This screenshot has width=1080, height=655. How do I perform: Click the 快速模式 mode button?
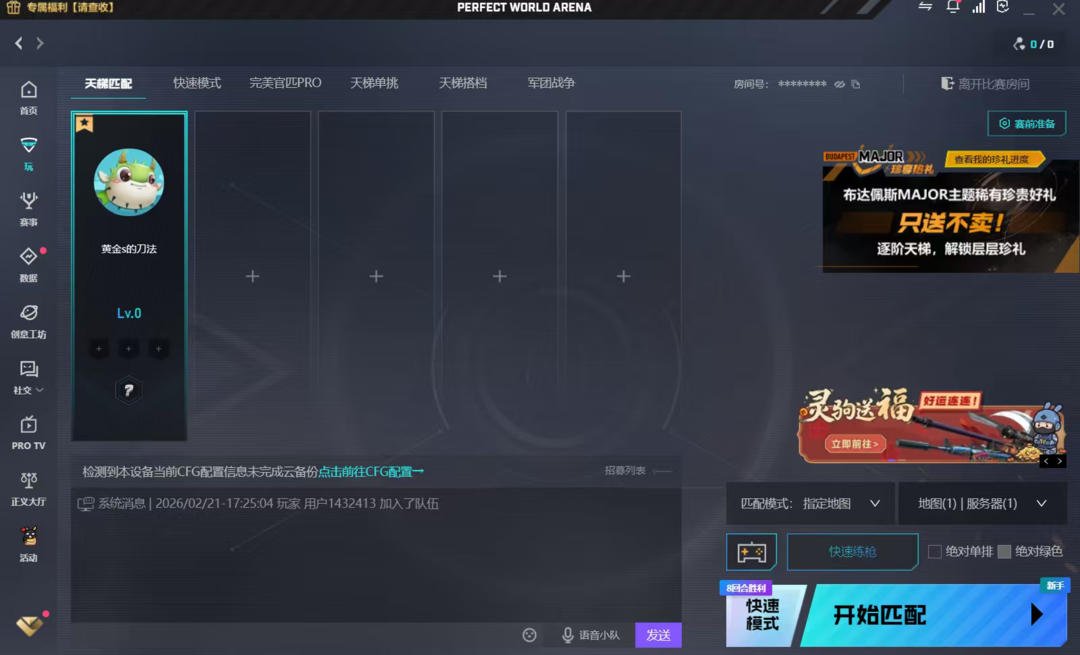point(764,615)
